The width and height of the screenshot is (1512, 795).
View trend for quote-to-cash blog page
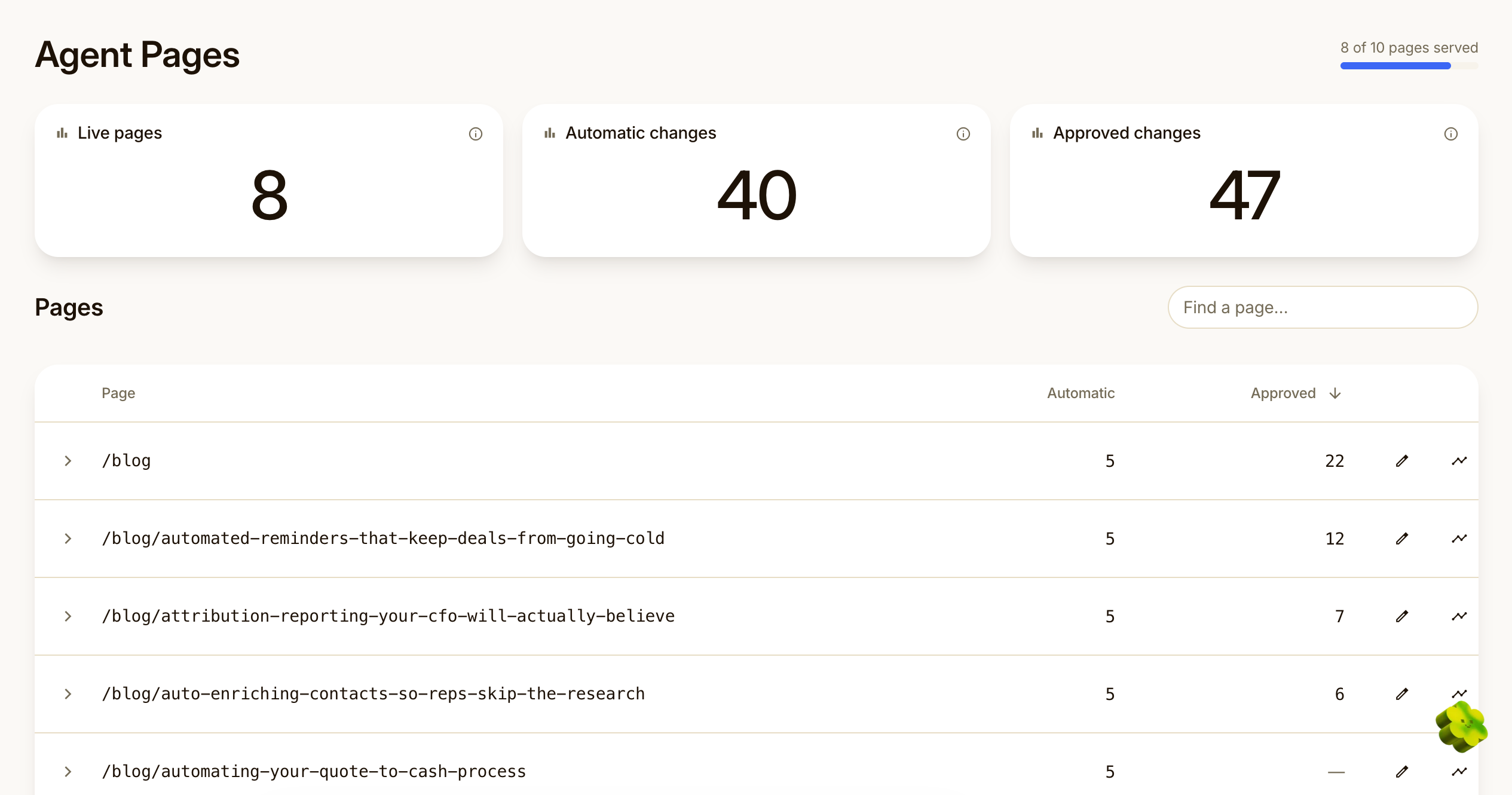point(1459,772)
